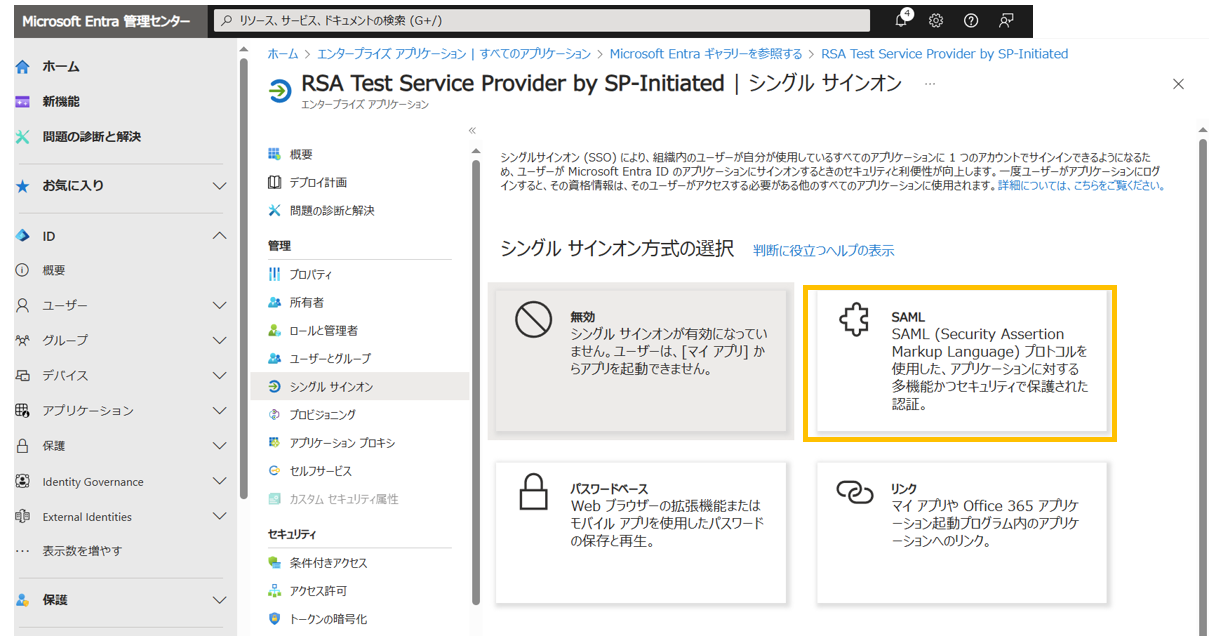
Task: Click the デバイス icon in sidebar
Action: [x=23, y=376]
